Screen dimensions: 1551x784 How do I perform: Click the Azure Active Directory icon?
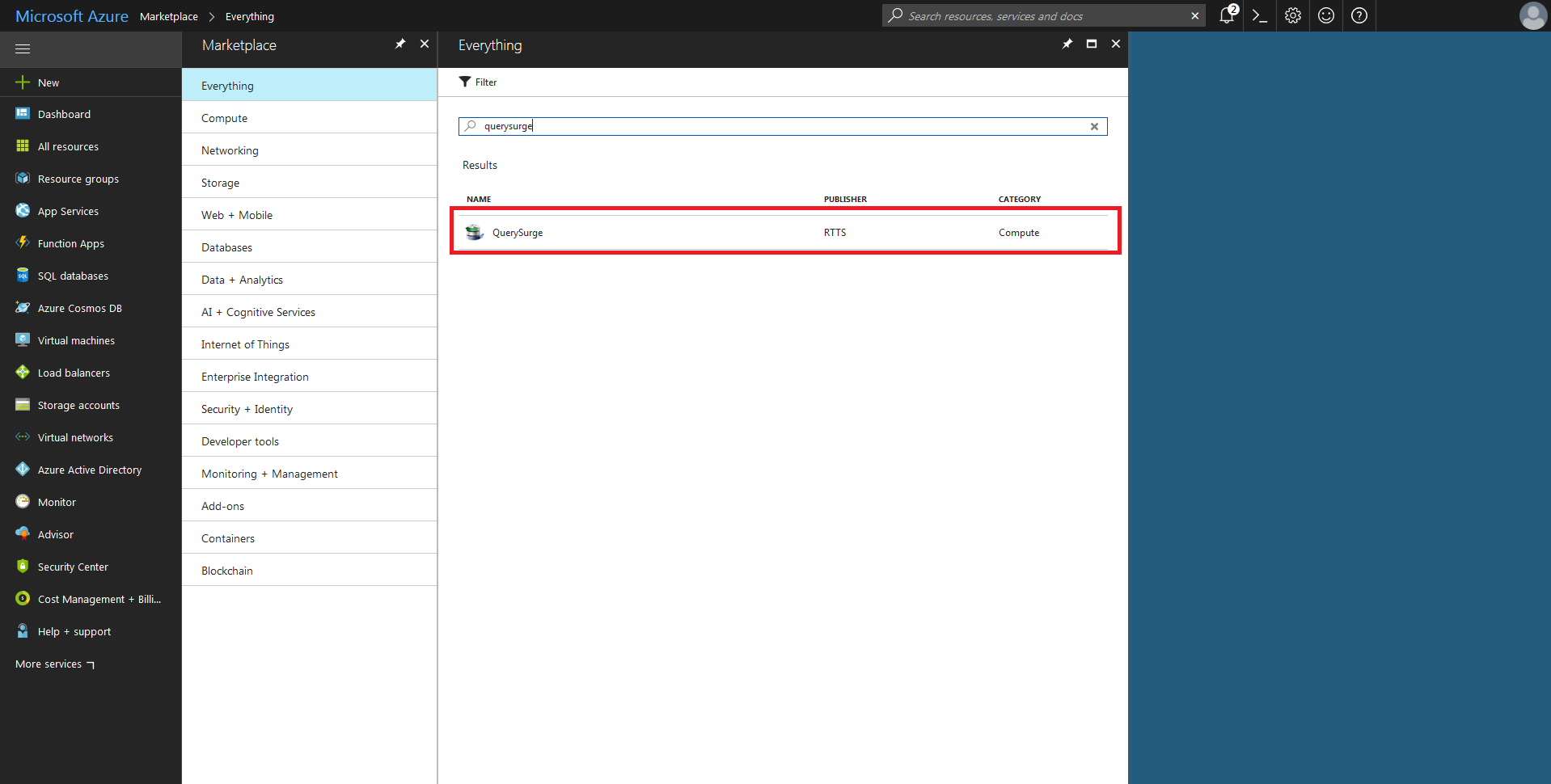tap(23, 470)
